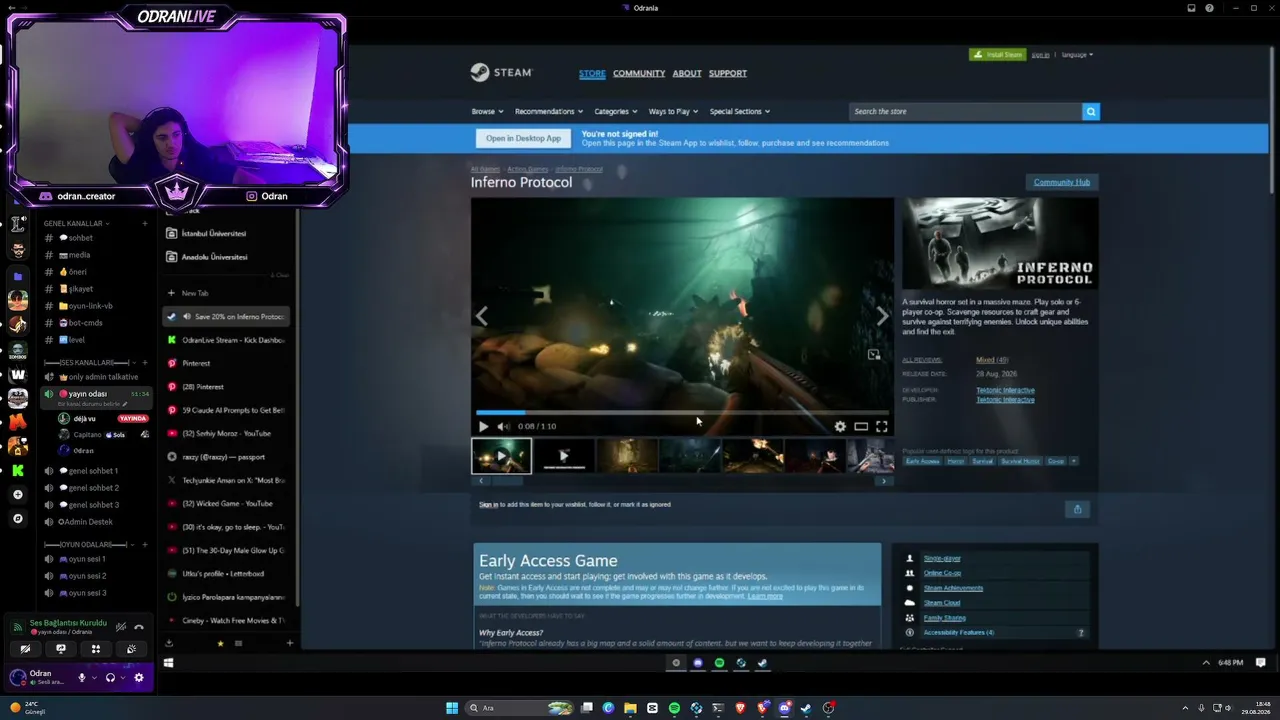The width and height of the screenshot is (1280, 720).
Task: Open the Ways to Play dropdown
Action: [x=673, y=111]
